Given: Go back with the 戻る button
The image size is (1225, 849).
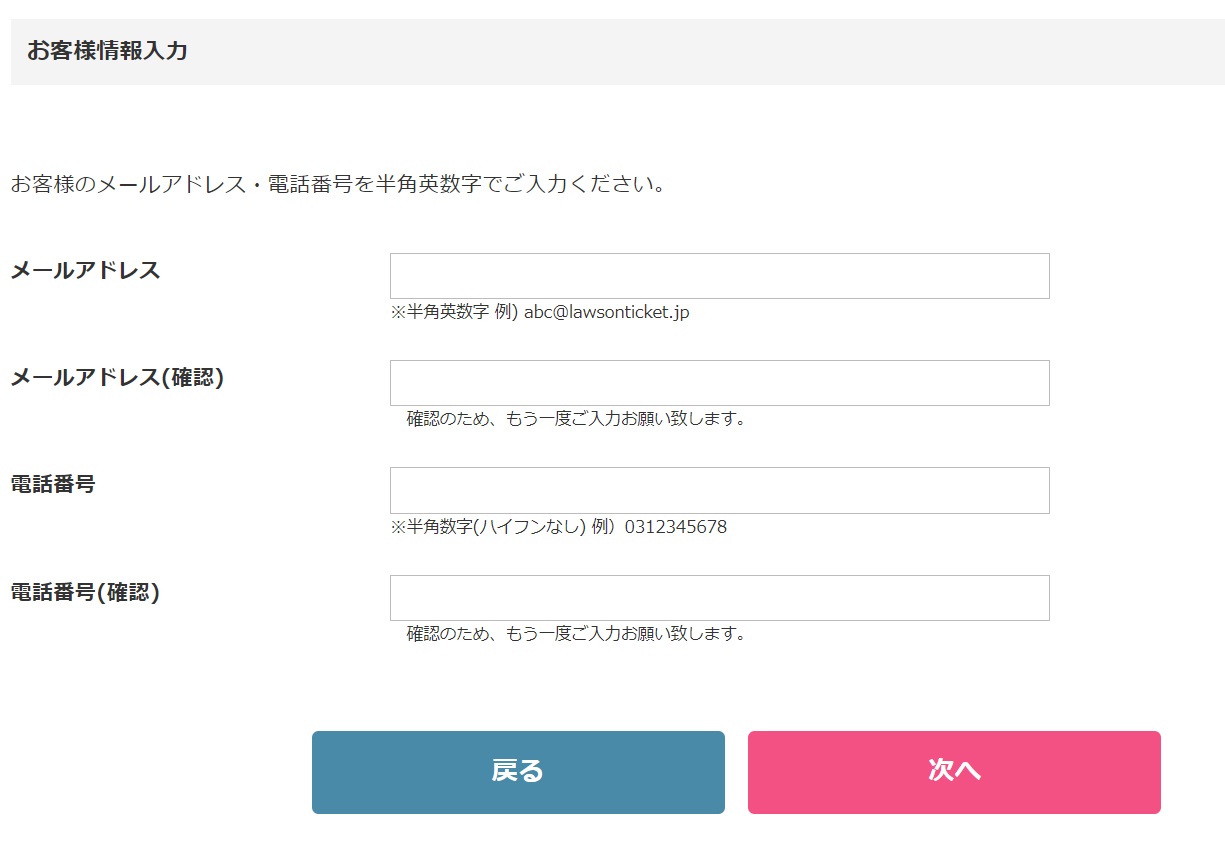Looking at the screenshot, I should (x=518, y=772).
